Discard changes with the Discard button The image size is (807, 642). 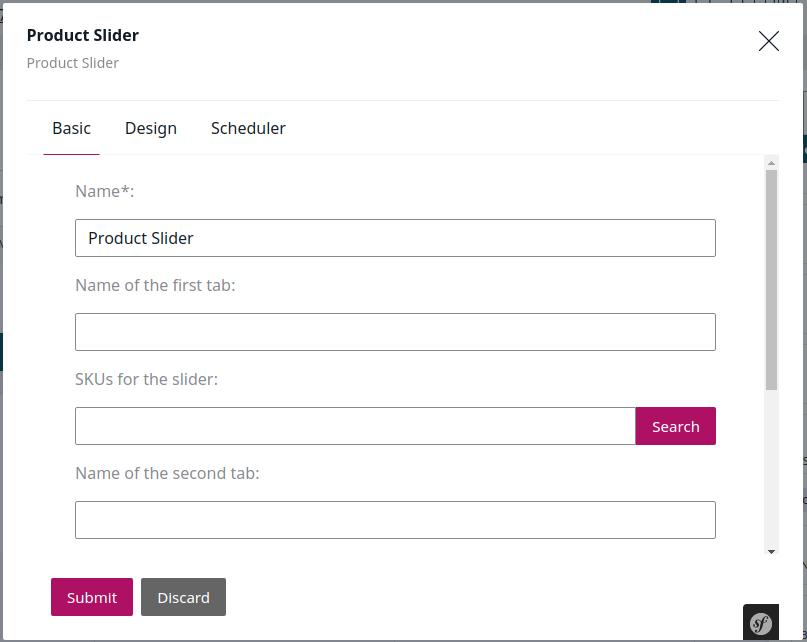coord(183,597)
